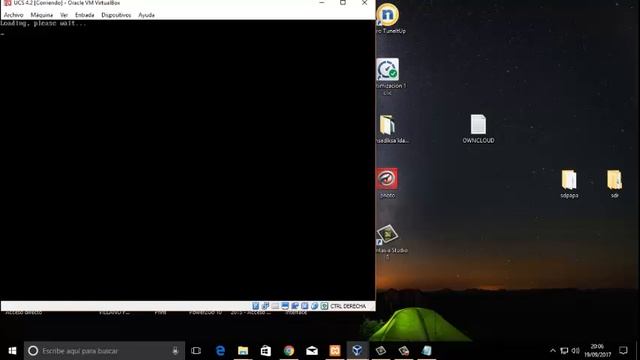Click the taskbar search box 'Escribe aquí para buscar'
This screenshot has width=640, height=360.
(104, 351)
